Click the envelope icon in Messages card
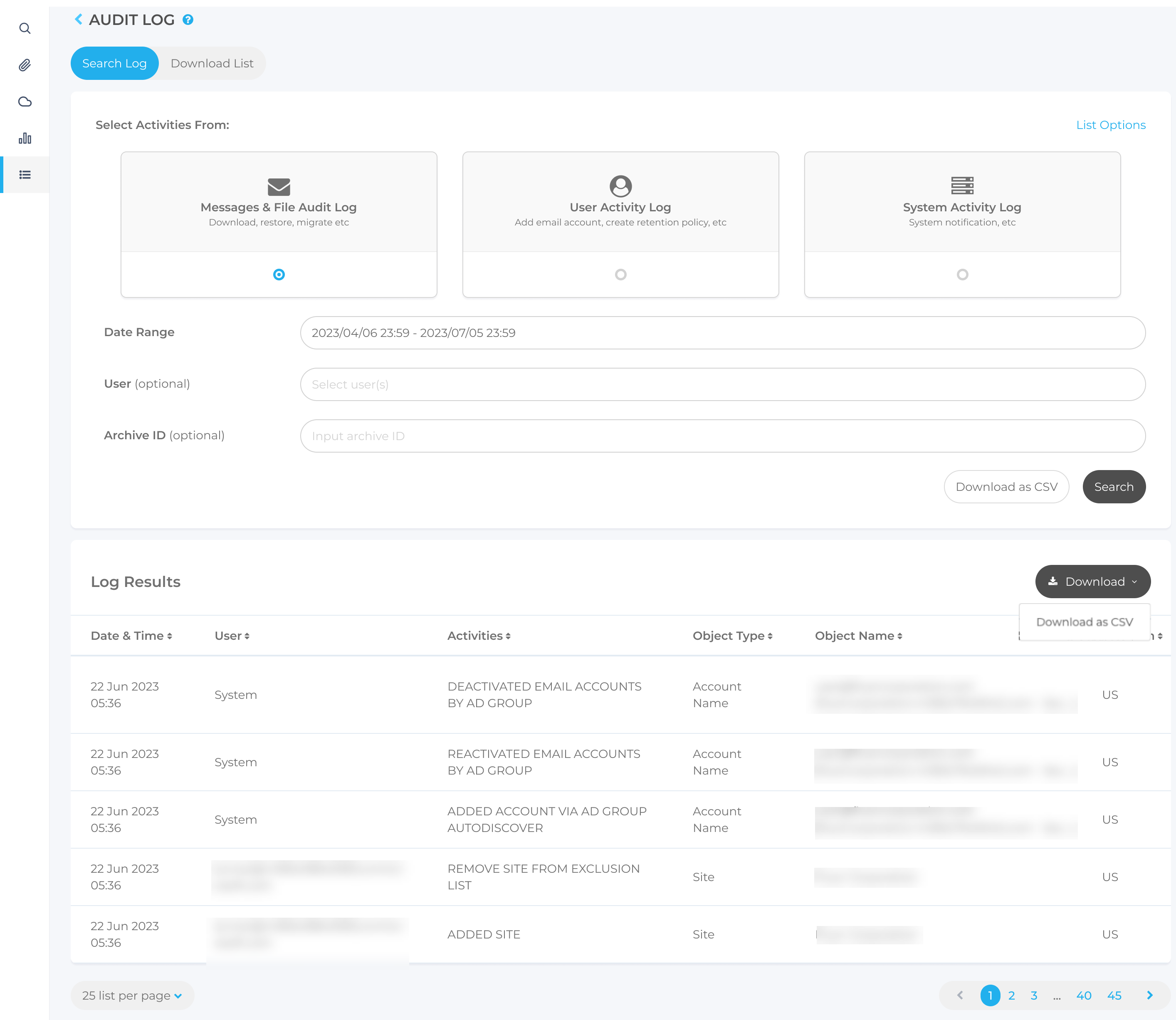The image size is (1176, 1020). point(279,187)
